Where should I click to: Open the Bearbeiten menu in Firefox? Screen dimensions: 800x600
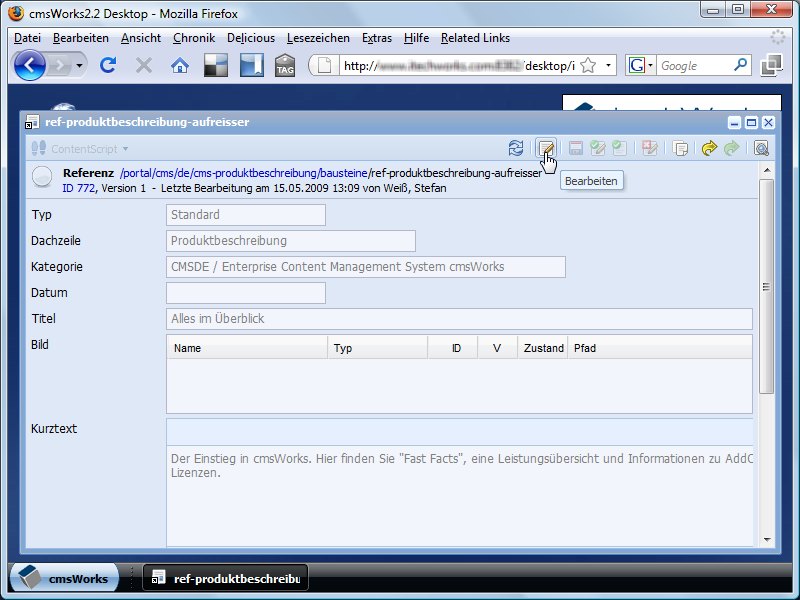point(81,38)
